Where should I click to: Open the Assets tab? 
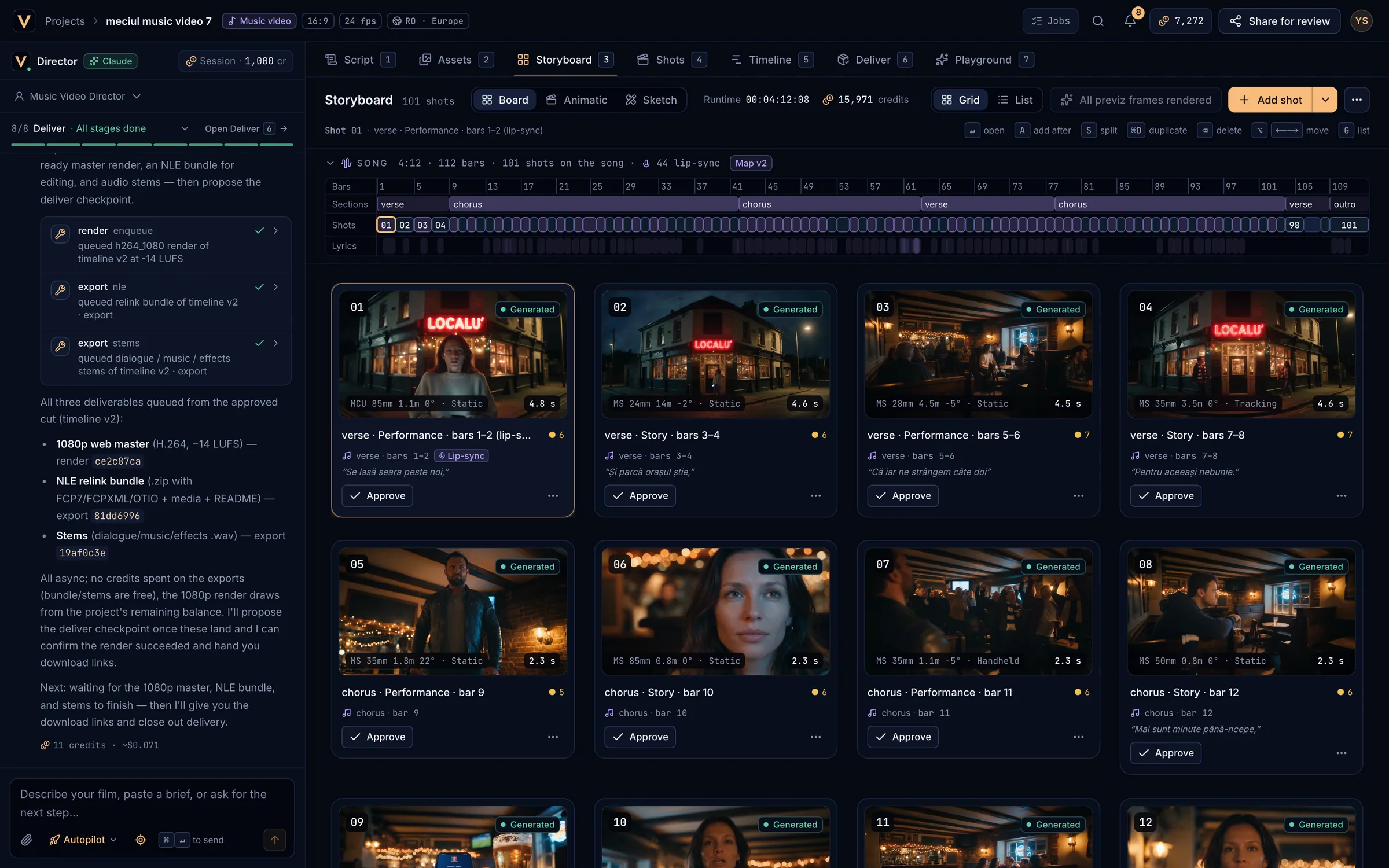(456, 60)
